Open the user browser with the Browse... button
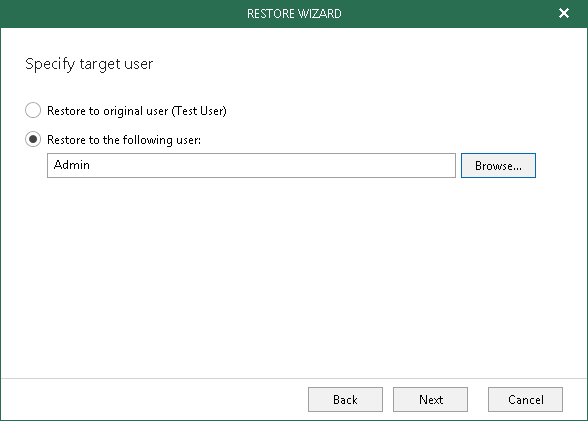This screenshot has width=588, height=421. 498,165
